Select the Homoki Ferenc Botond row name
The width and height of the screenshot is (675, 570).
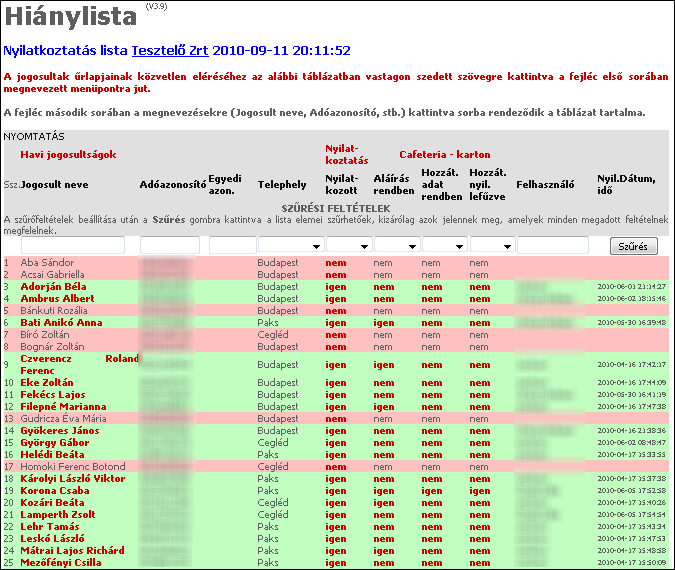coord(73,467)
